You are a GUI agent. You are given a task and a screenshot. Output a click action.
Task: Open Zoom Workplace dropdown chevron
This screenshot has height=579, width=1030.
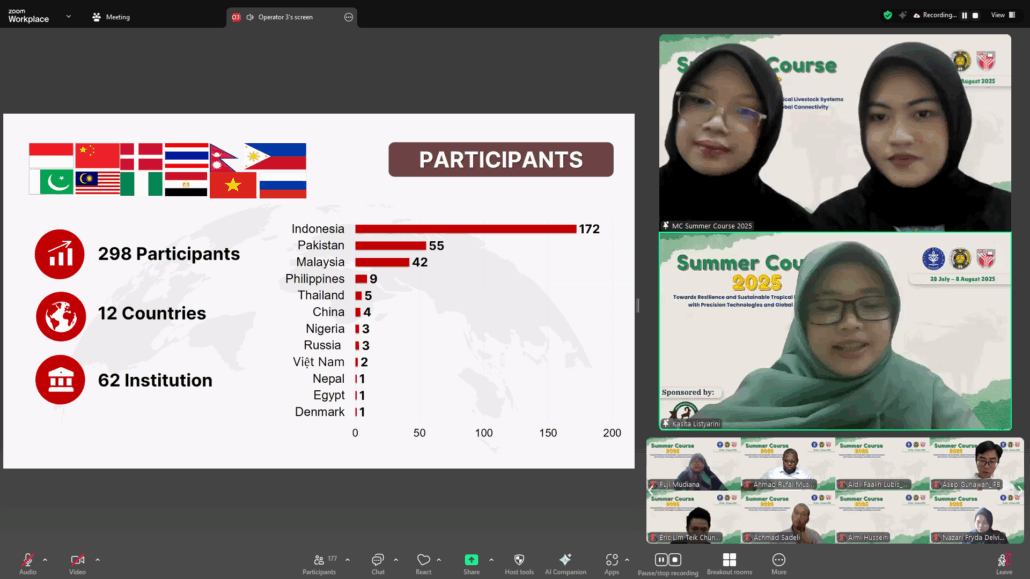pos(68,16)
